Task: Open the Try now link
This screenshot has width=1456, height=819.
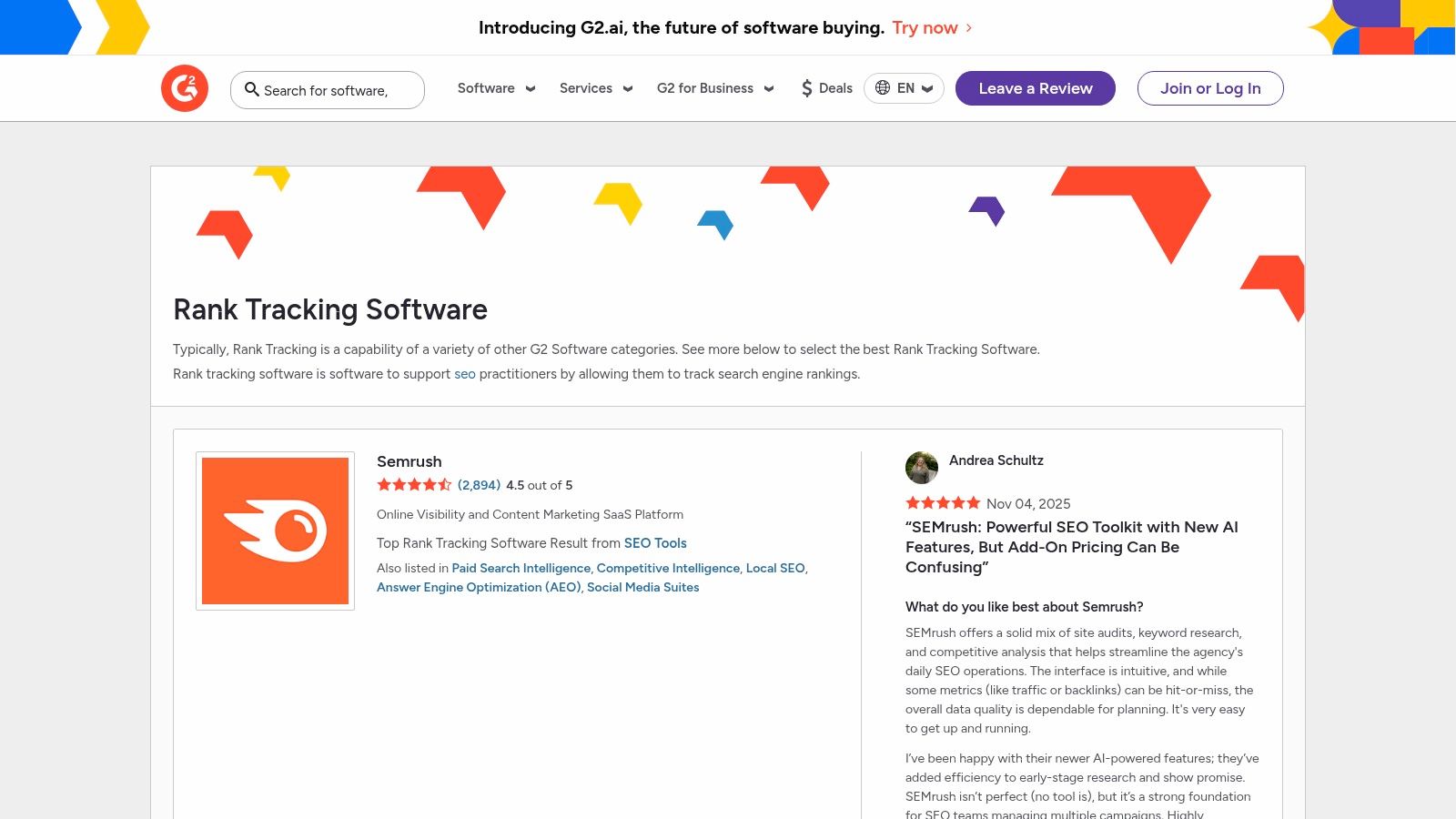Action: (925, 28)
